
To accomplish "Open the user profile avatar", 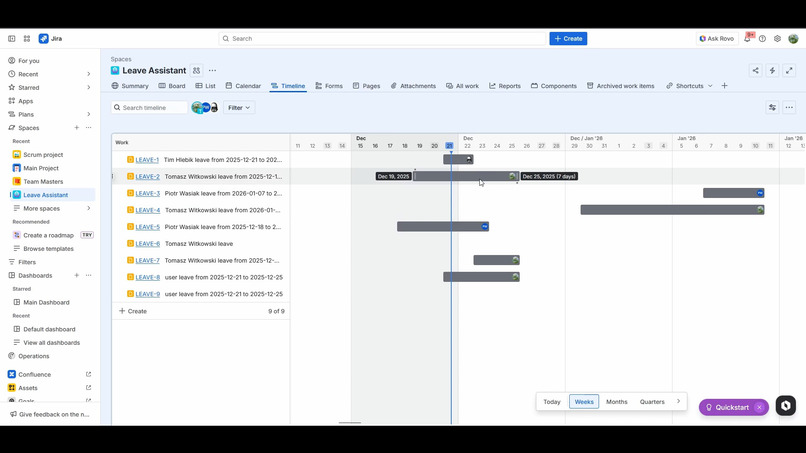I will [x=793, y=39].
